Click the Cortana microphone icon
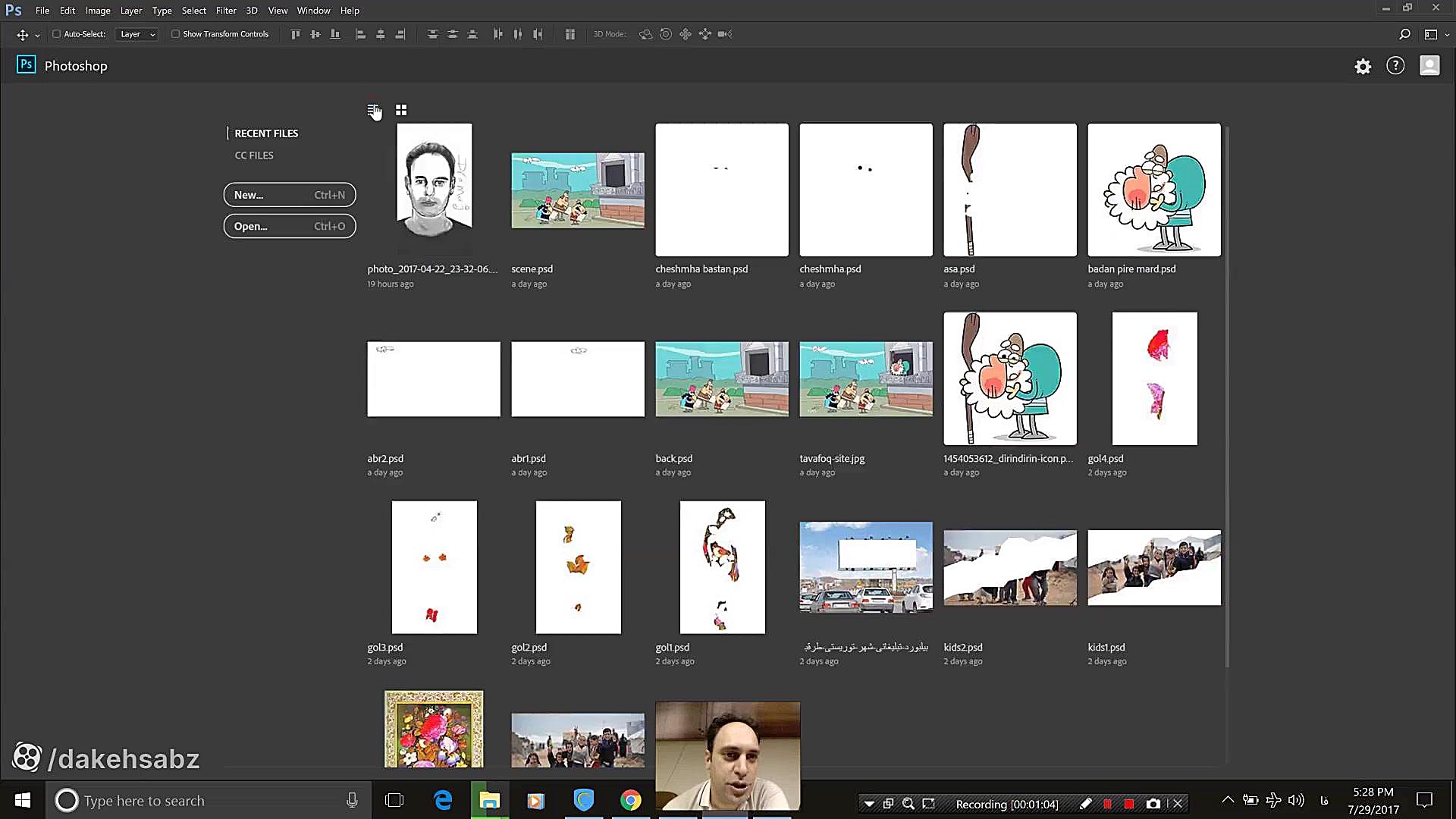 [x=352, y=800]
